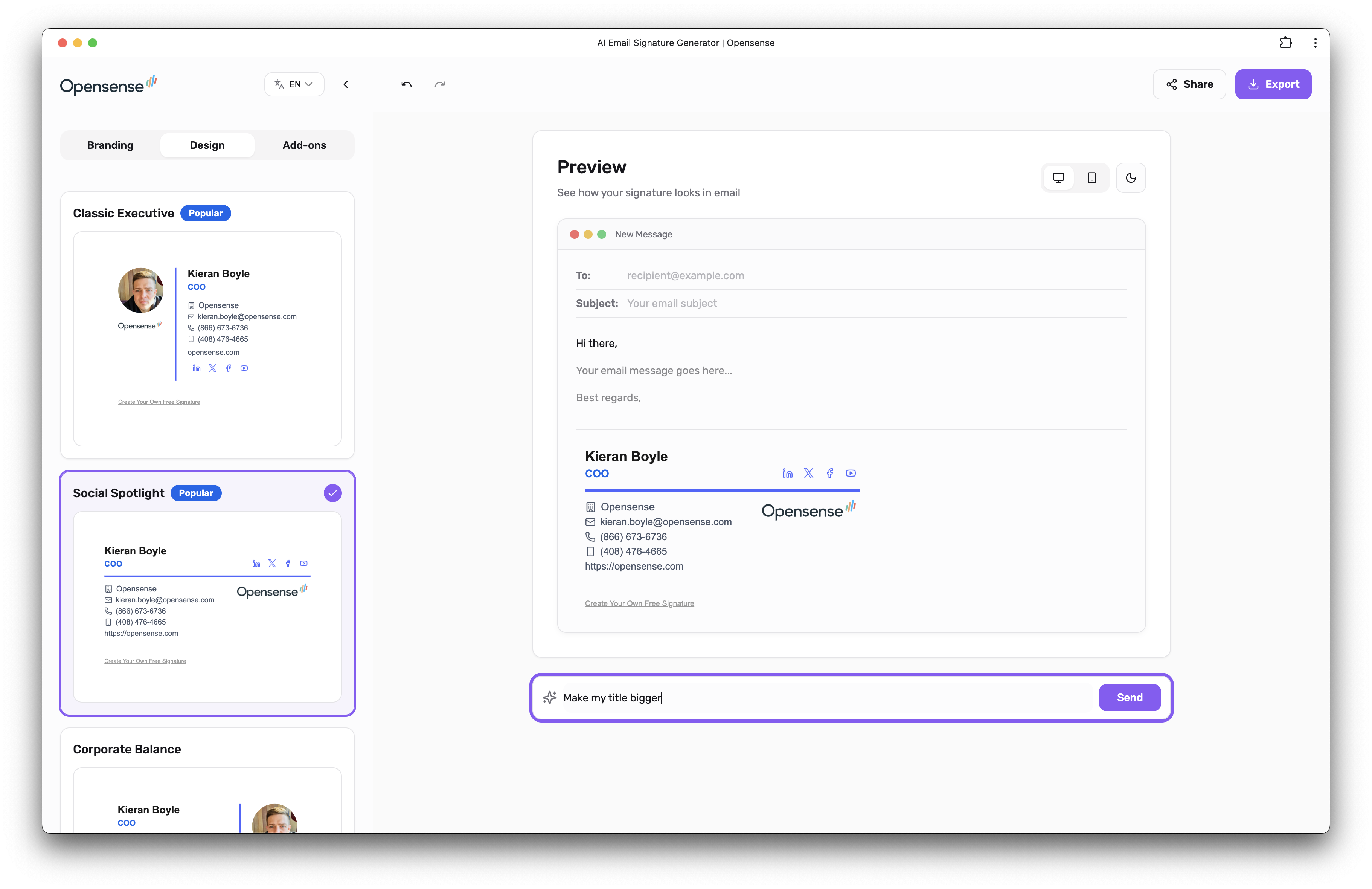Open the EN language dropdown

294,84
